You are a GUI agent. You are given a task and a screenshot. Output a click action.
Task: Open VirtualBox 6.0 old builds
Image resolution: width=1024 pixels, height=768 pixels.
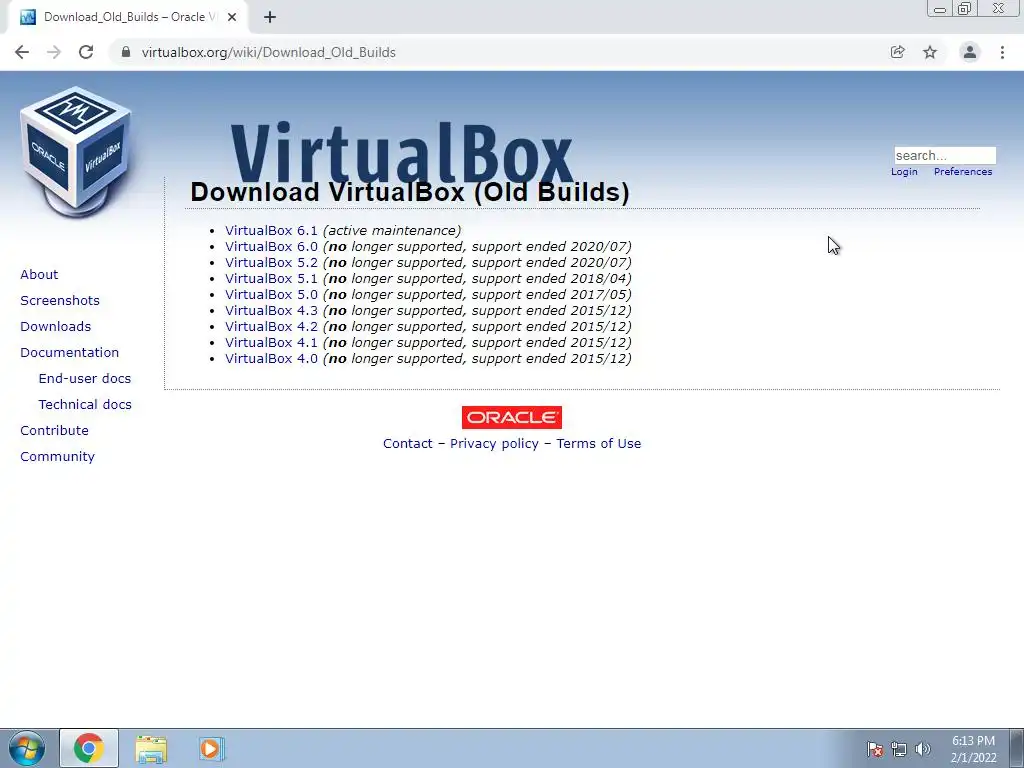[271, 246]
